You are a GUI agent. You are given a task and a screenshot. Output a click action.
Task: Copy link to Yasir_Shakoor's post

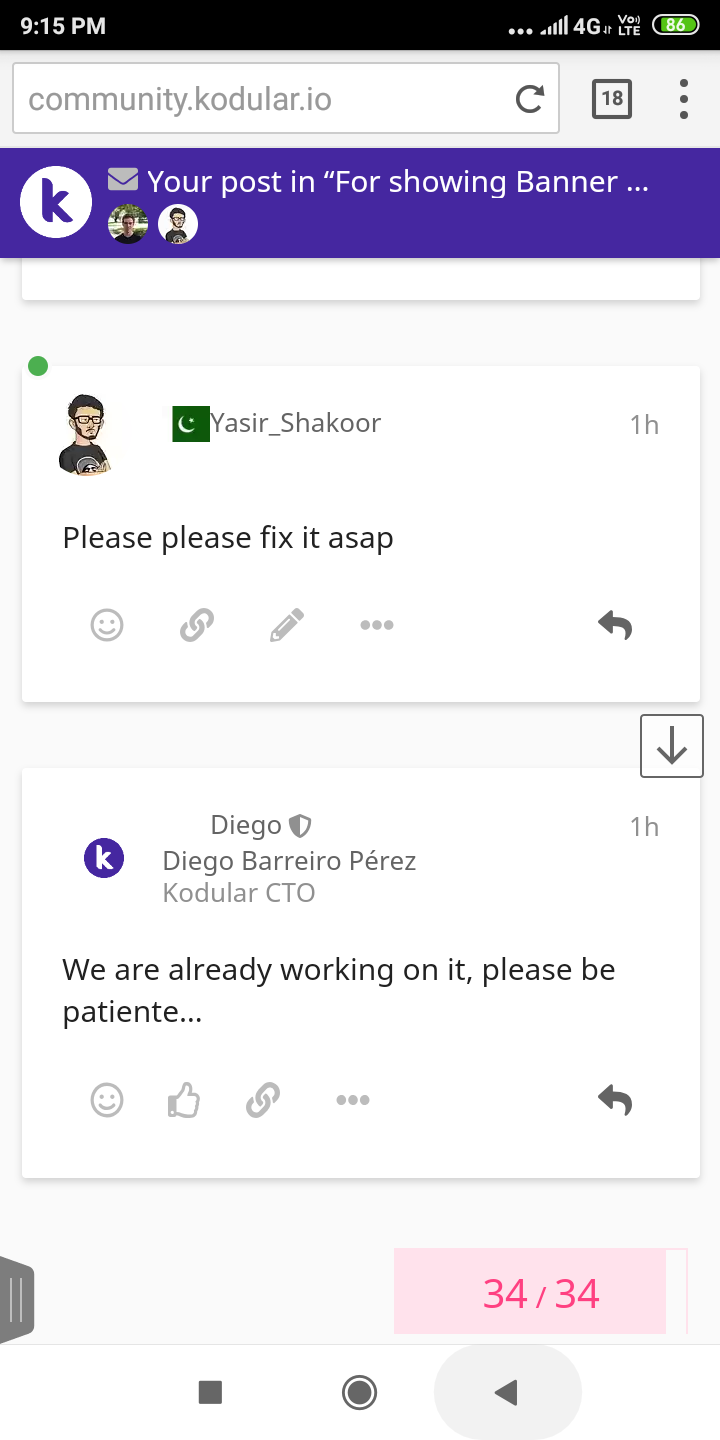click(196, 626)
